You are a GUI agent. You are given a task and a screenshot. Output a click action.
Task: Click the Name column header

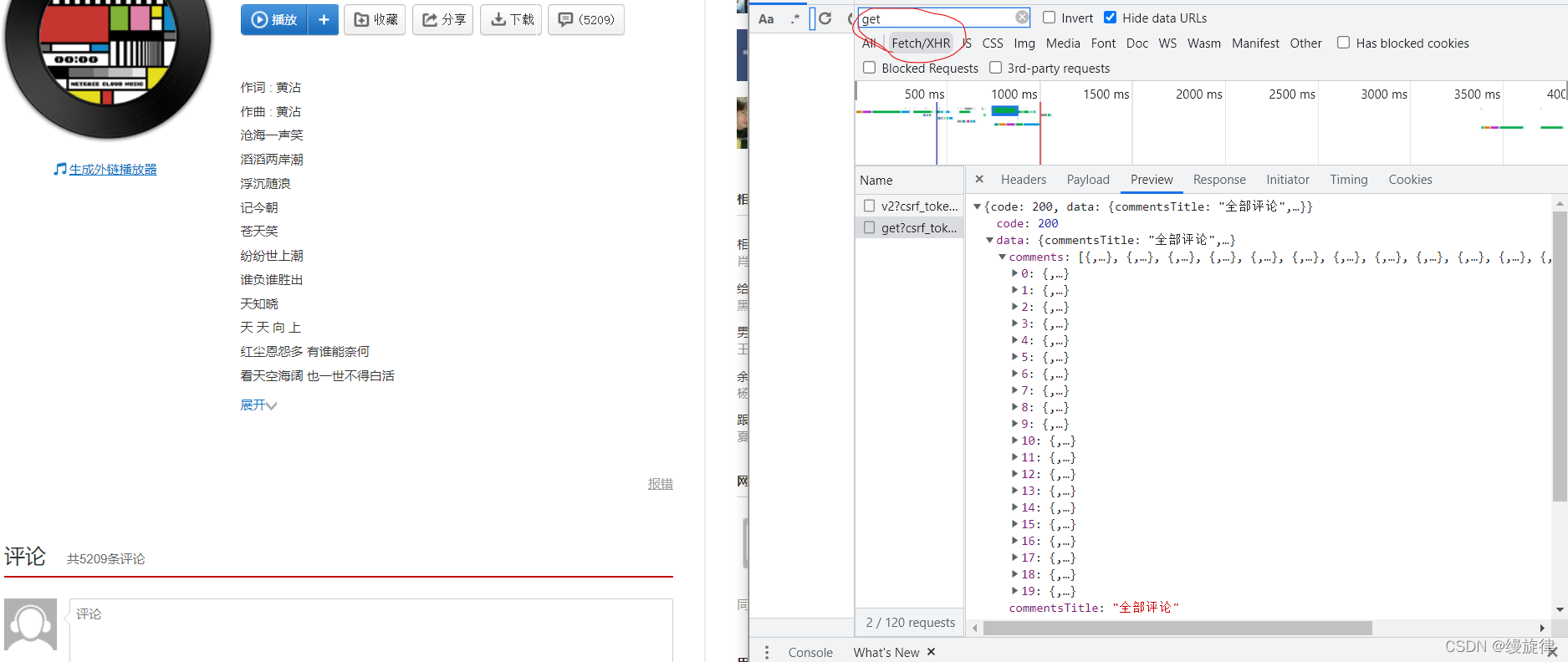910,181
